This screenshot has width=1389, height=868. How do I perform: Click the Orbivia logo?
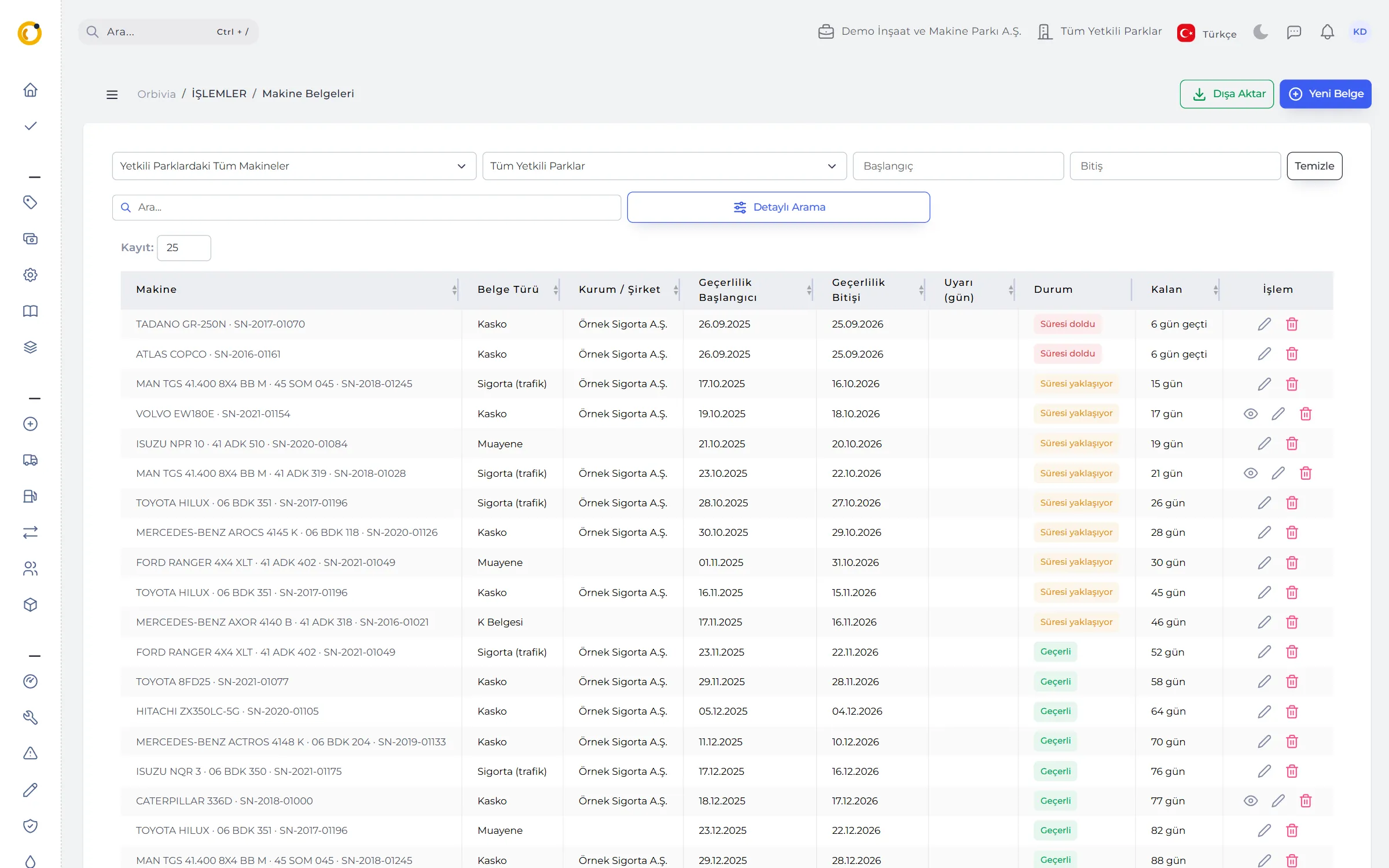(x=30, y=33)
